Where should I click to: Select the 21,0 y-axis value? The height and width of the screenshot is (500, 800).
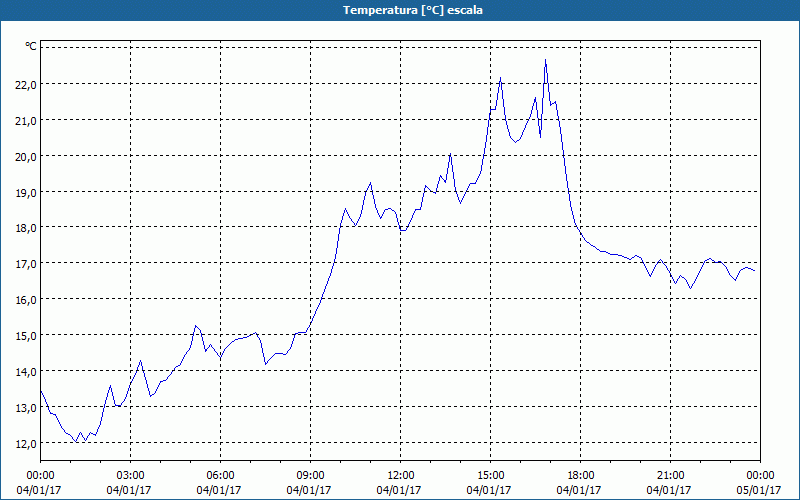[x=26, y=120]
